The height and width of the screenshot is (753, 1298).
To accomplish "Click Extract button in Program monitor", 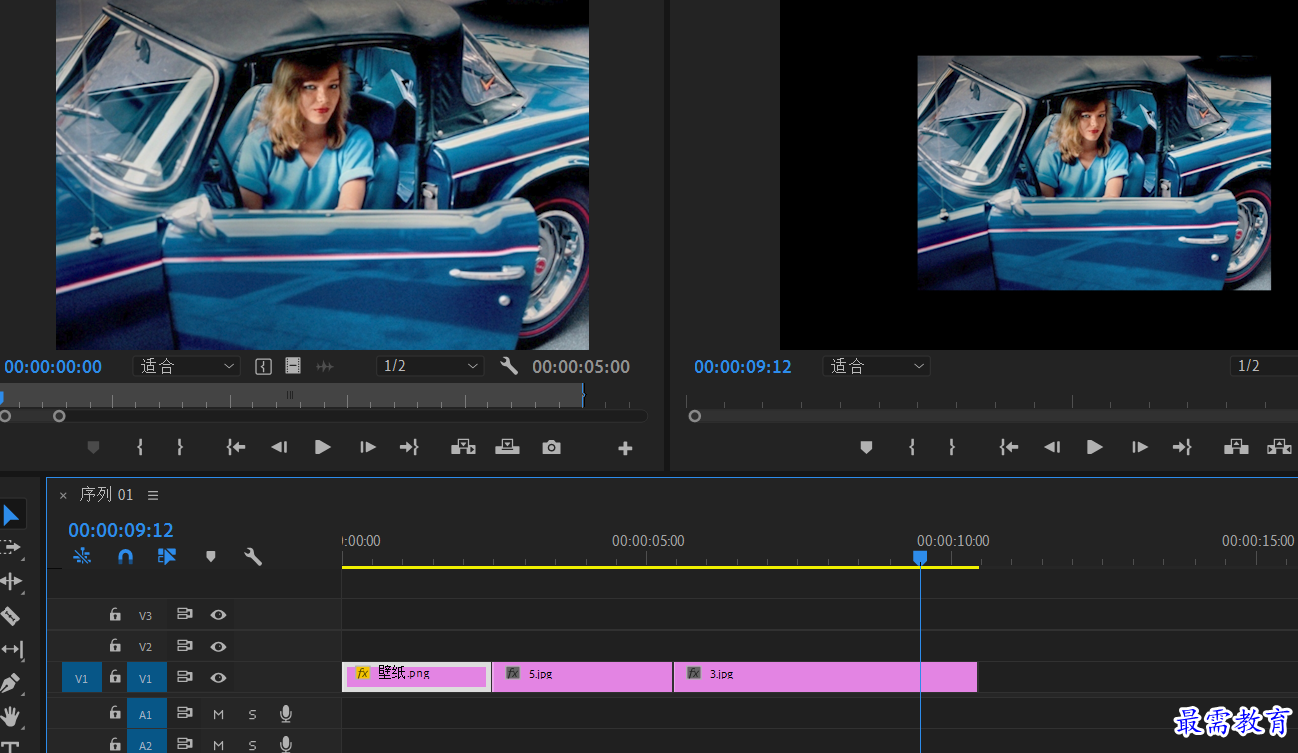I will [1280, 447].
